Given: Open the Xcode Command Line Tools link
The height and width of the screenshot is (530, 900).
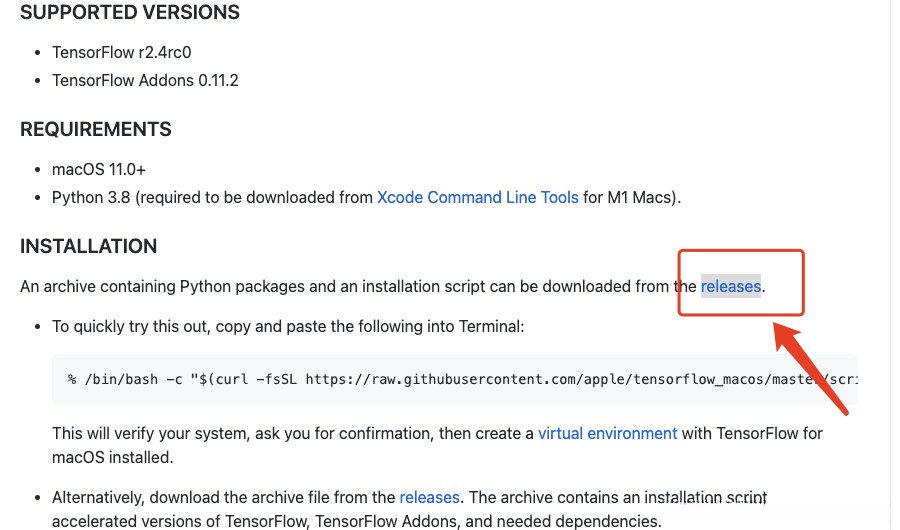Looking at the screenshot, I should point(477,197).
